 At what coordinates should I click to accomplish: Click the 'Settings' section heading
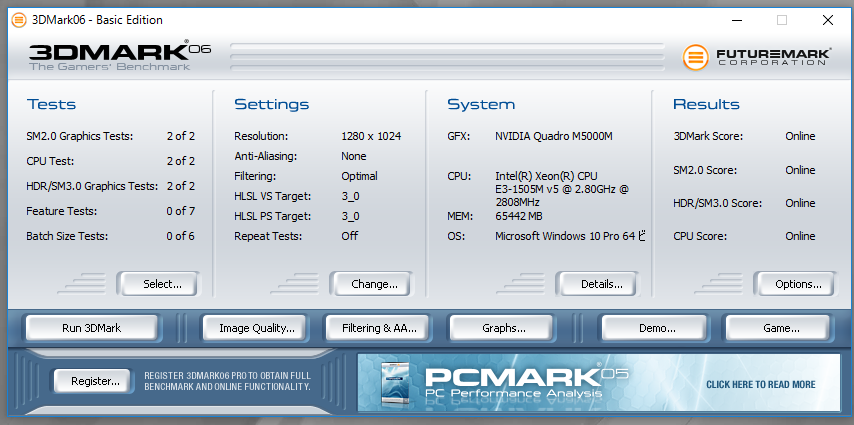click(271, 104)
